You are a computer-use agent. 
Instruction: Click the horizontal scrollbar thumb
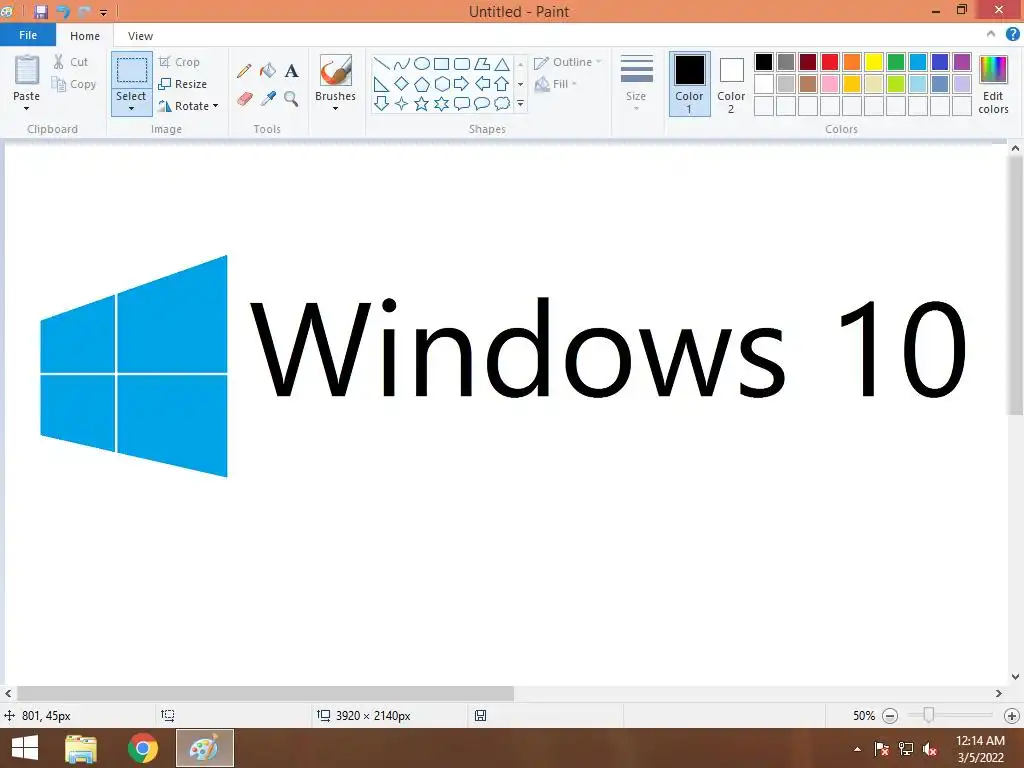[x=265, y=693]
